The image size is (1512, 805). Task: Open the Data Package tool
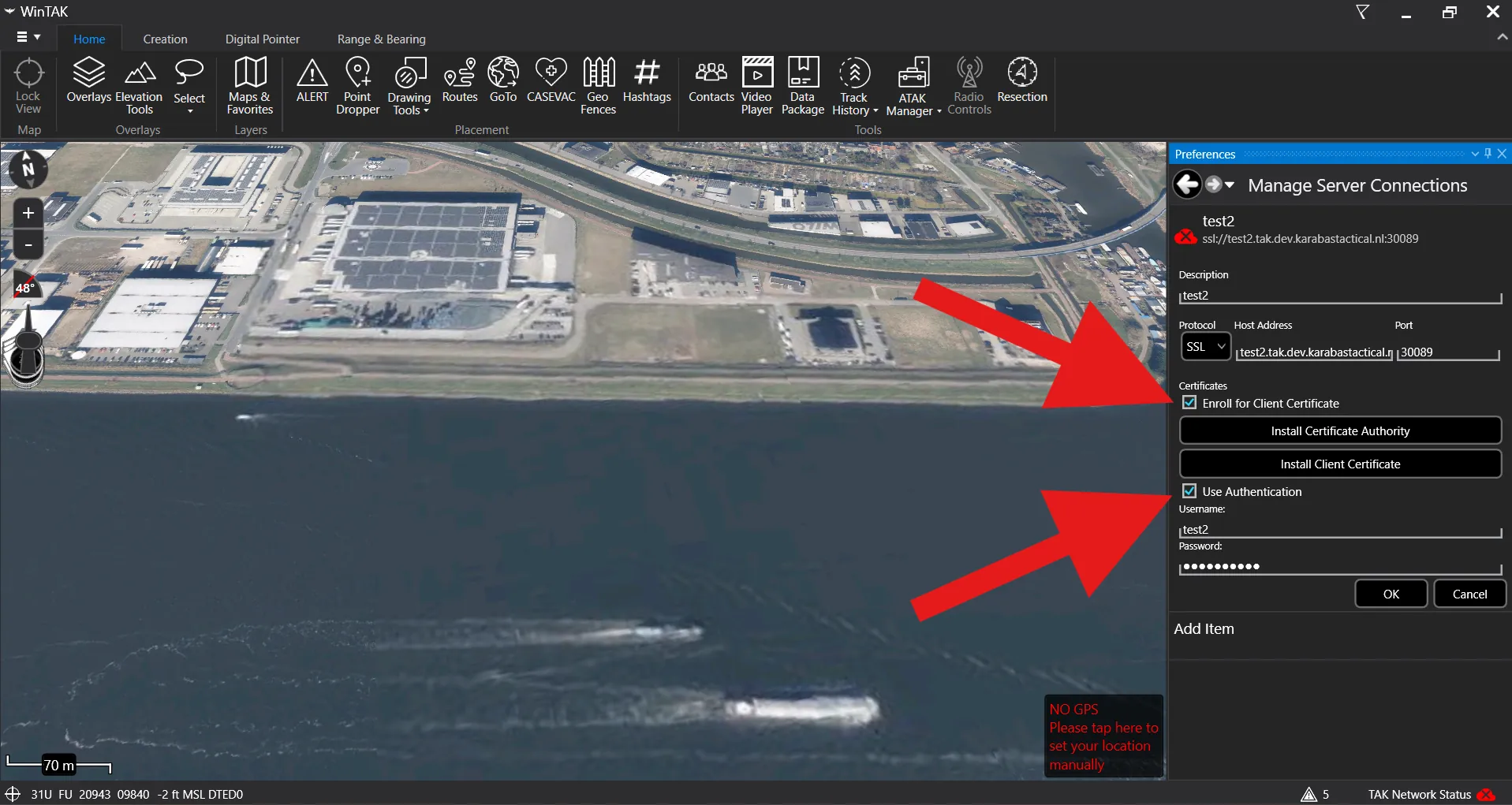803,87
